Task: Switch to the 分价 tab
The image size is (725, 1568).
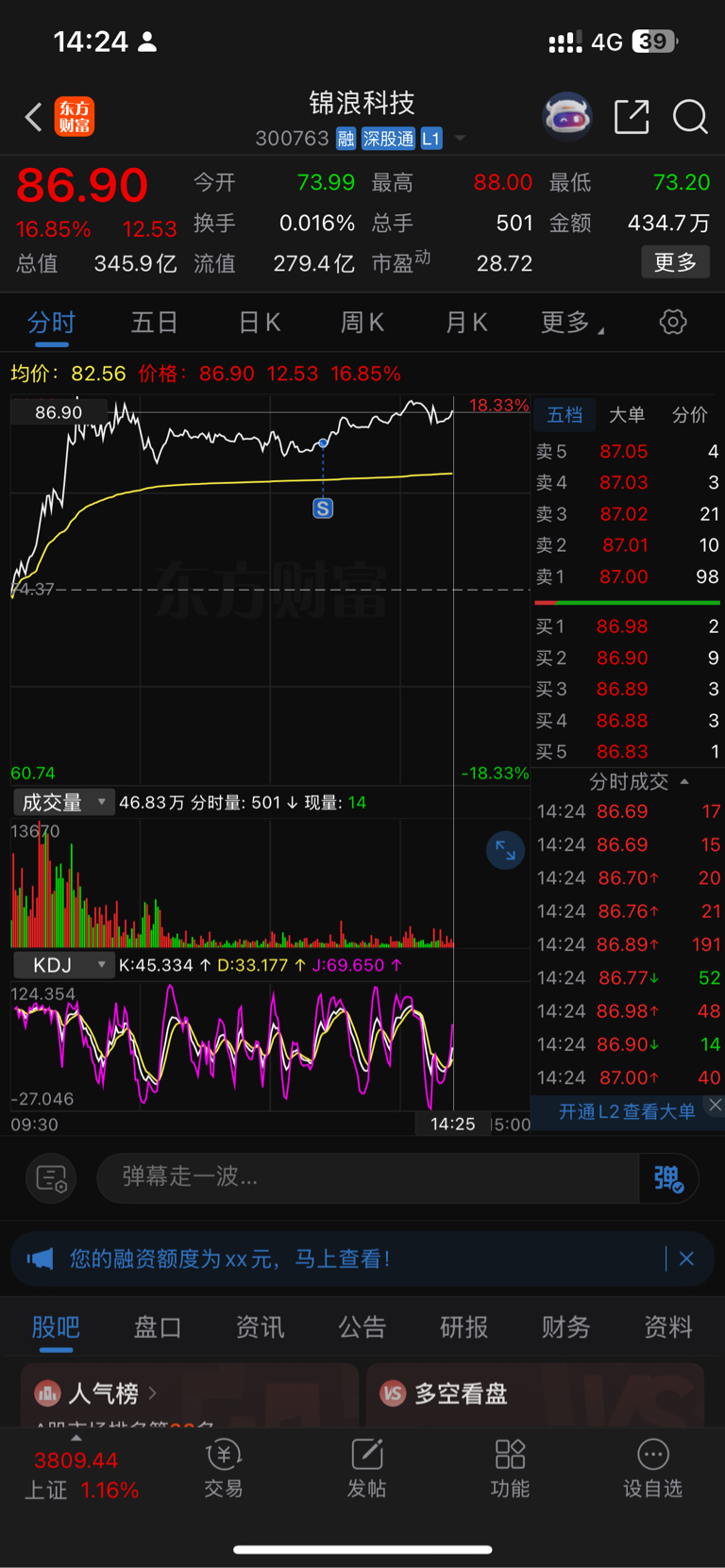Action: (x=689, y=415)
